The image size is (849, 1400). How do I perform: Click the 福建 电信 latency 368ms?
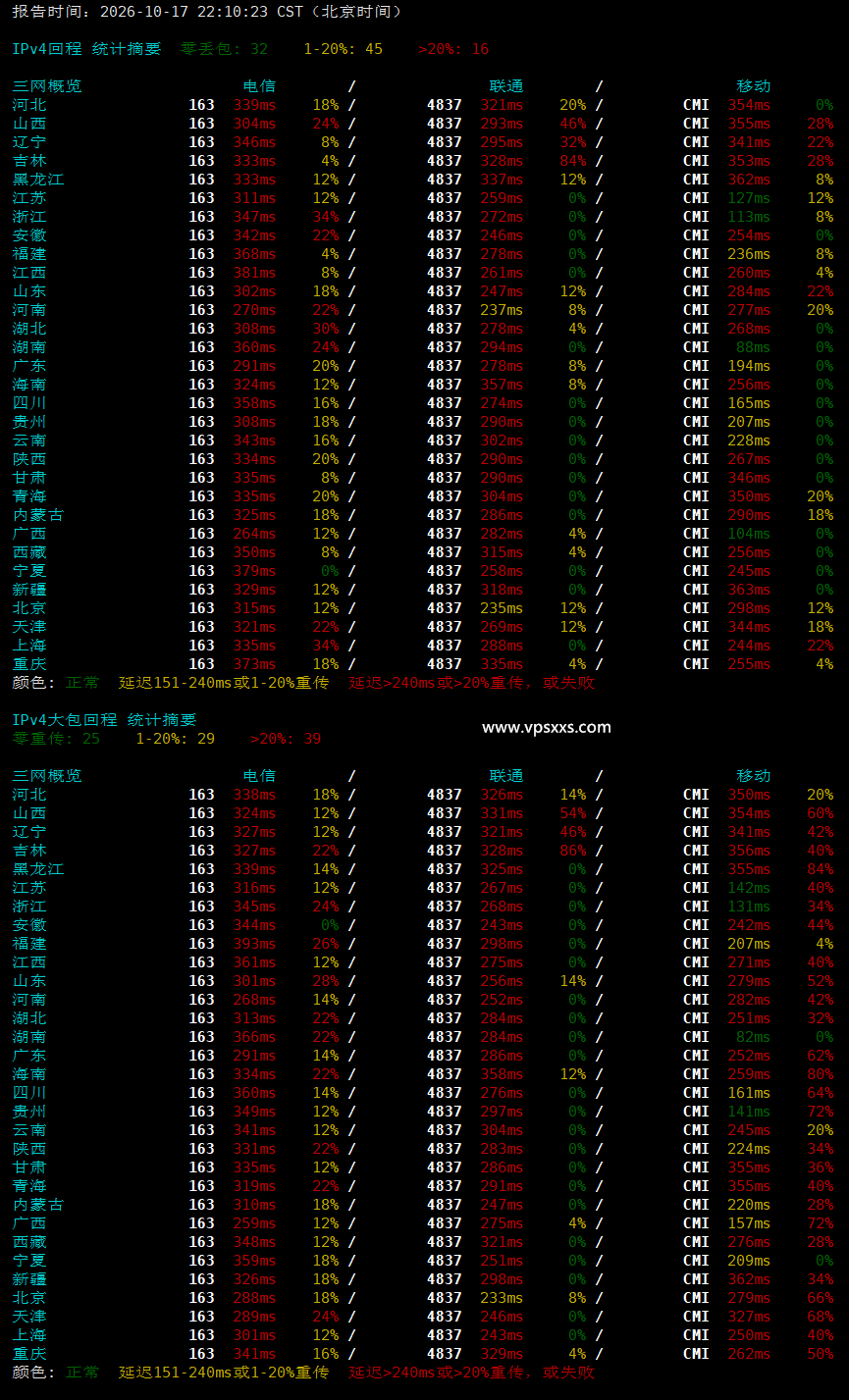point(255,254)
